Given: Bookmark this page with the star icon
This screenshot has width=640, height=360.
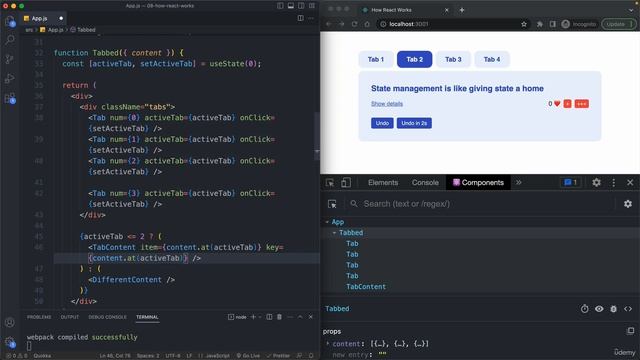Looking at the screenshot, I should pyautogui.click(x=524, y=24).
